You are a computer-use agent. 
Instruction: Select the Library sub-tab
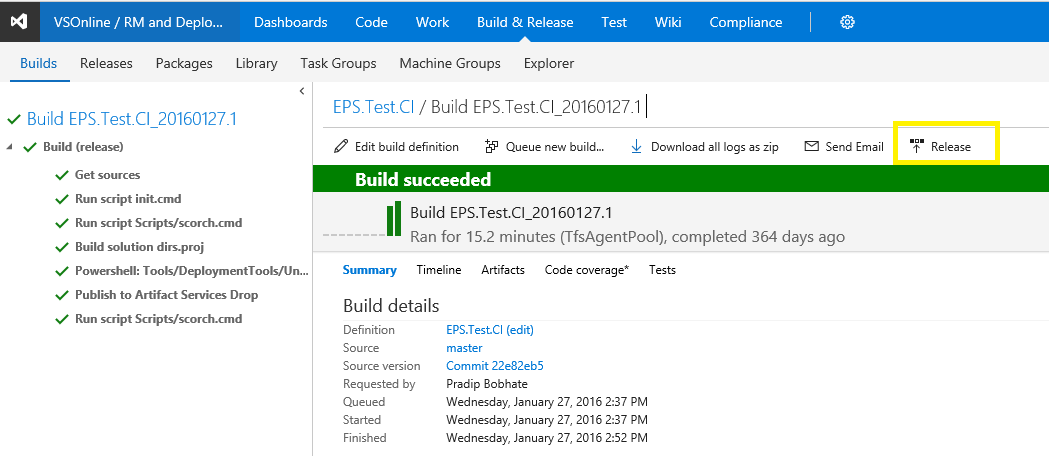[256, 64]
